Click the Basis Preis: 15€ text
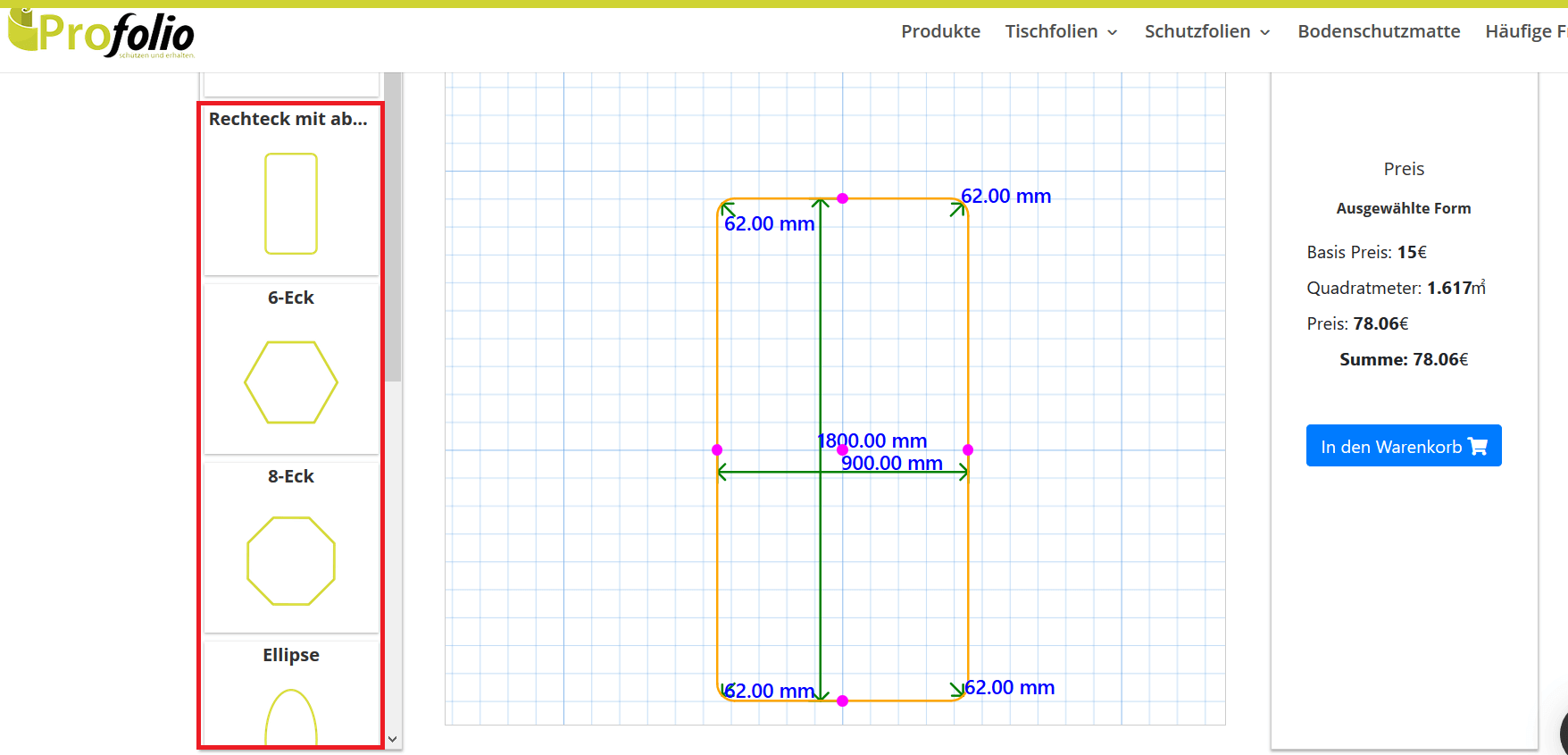 (x=1367, y=252)
